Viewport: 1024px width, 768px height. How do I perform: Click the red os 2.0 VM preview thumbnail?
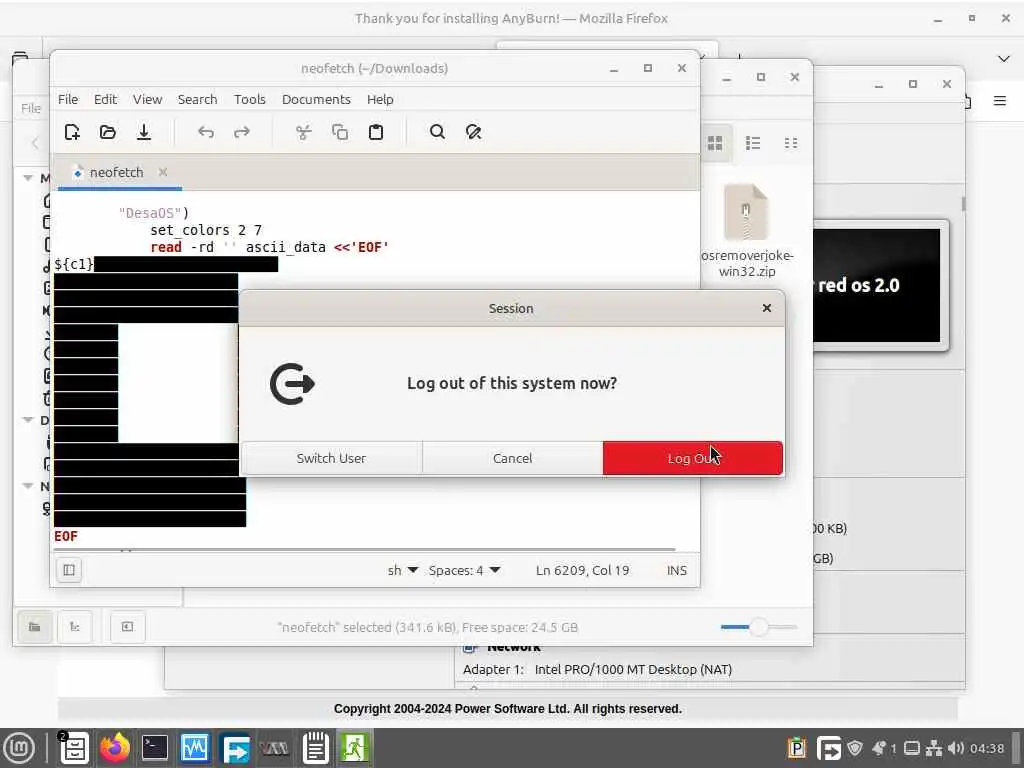pyautogui.click(x=880, y=285)
